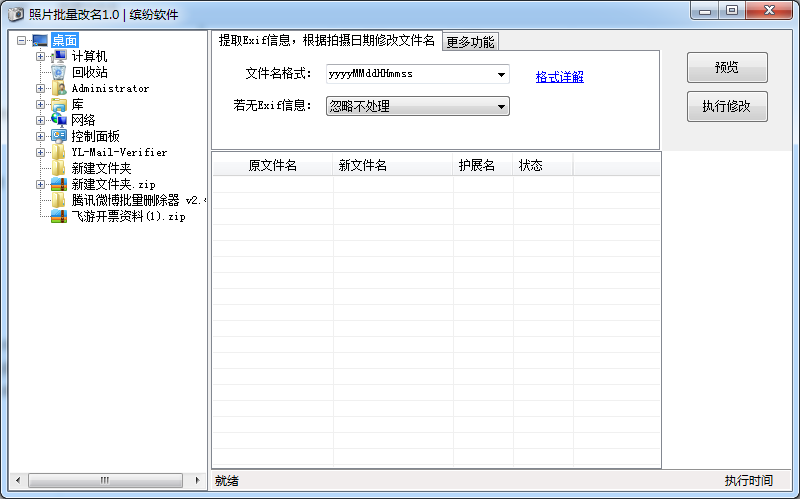Screen dimensions: 800x499
Task: Click the Desktop monitor icon in tree
Action: 40,40
